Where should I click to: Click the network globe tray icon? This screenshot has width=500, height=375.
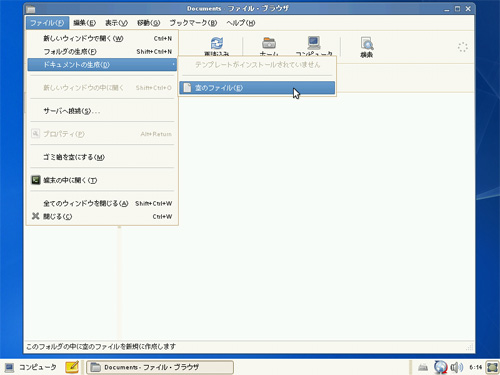pyautogui.click(x=440, y=367)
